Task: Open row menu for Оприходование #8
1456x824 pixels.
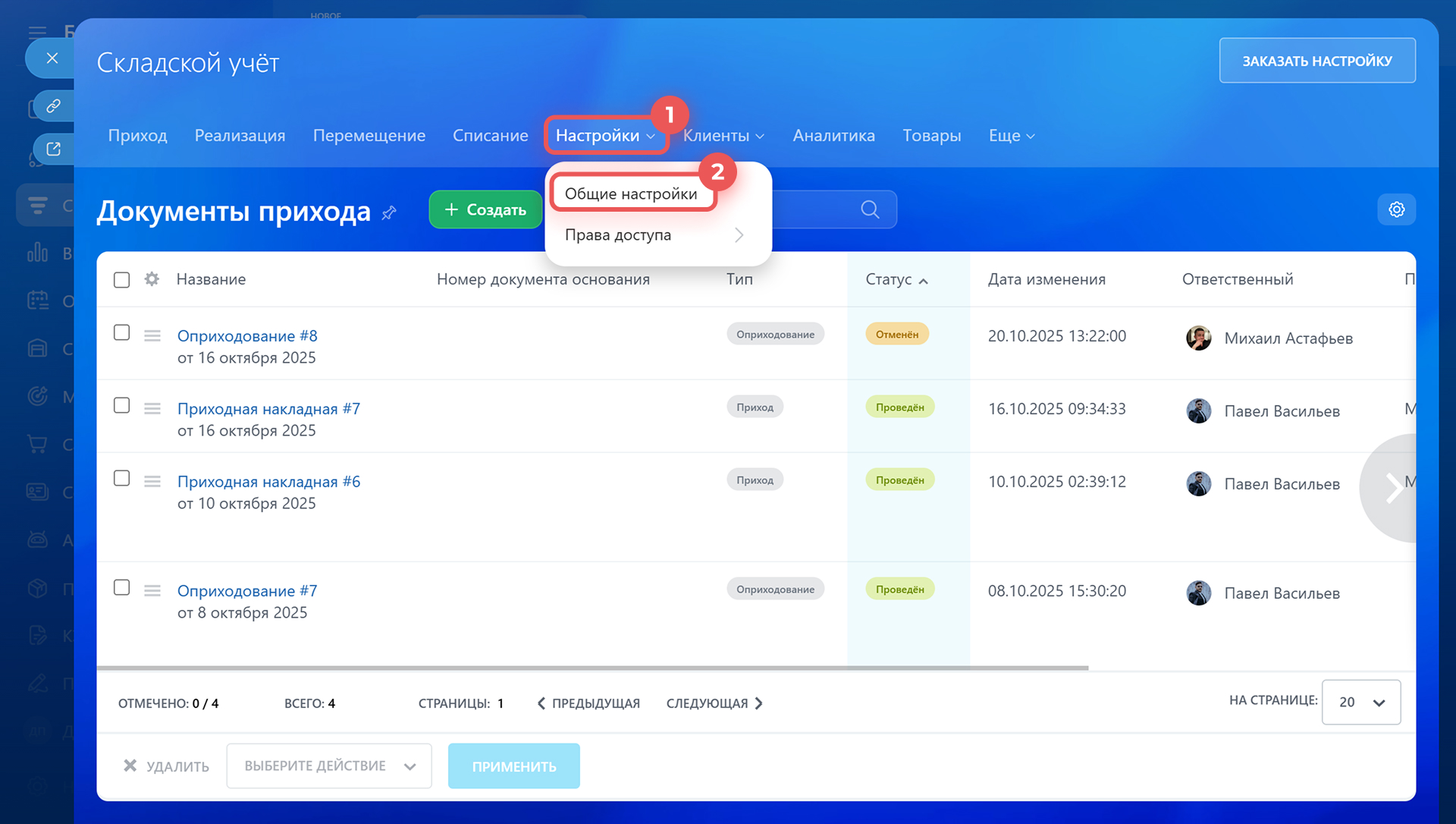Action: [152, 335]
